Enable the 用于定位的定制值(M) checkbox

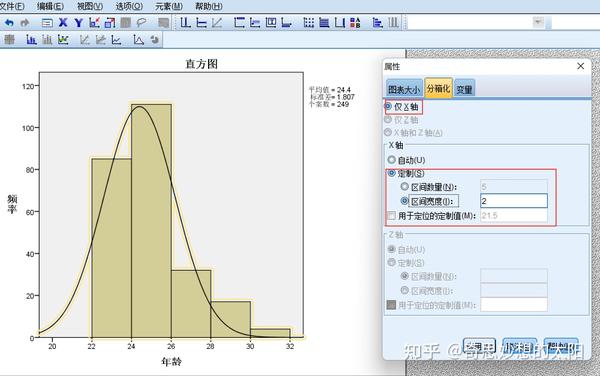(x=391, y=215)
